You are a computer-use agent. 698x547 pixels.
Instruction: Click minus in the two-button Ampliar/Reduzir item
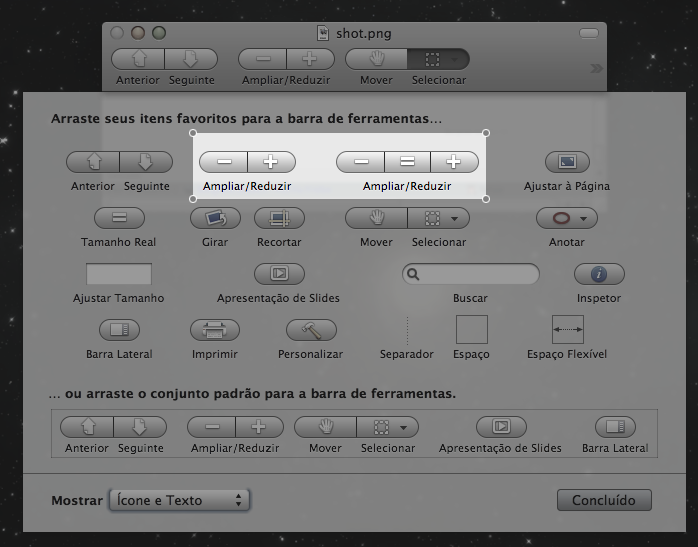tap(223, 162)
